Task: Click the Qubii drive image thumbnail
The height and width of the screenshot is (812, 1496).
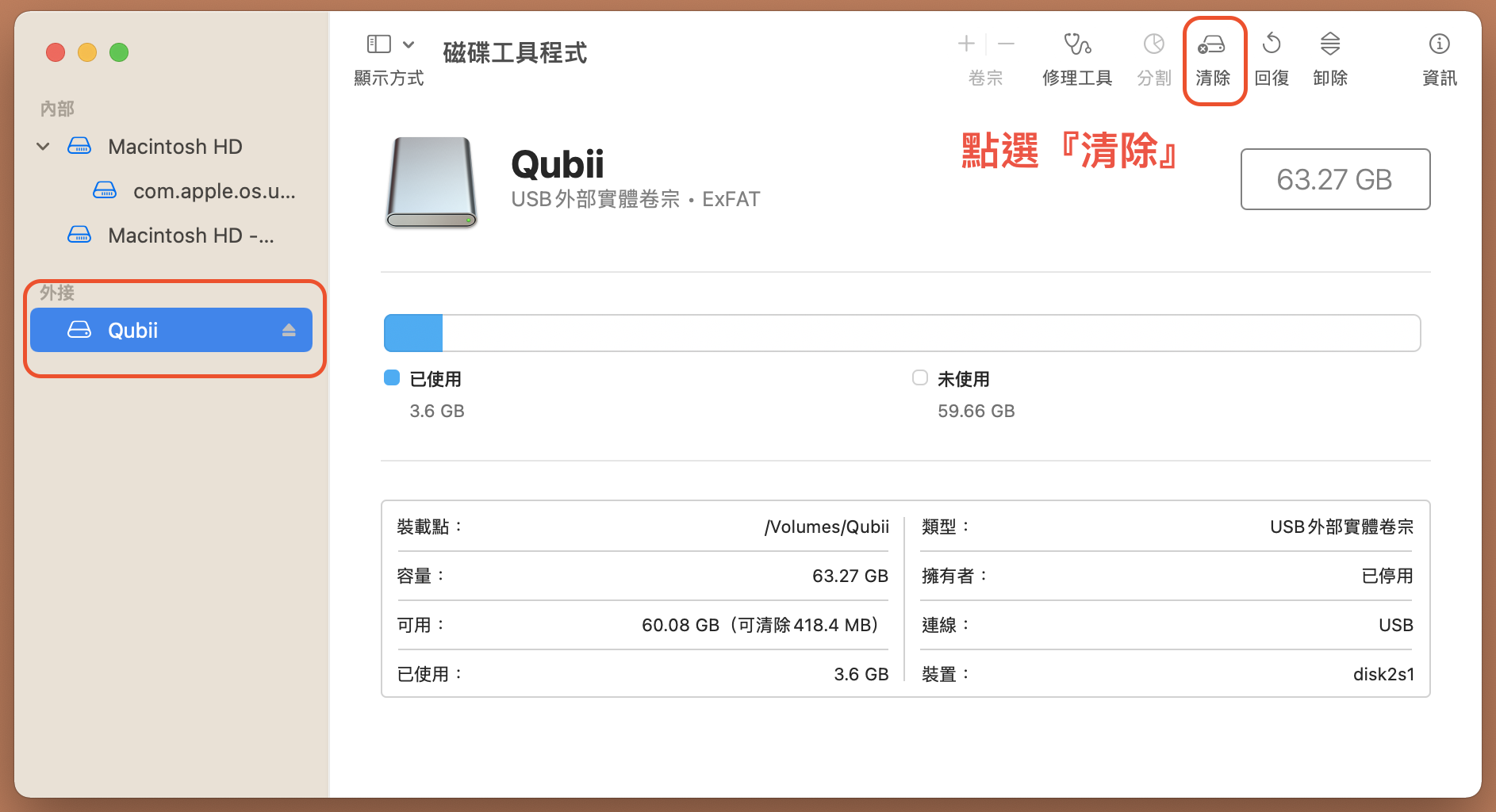Action: 432,182
